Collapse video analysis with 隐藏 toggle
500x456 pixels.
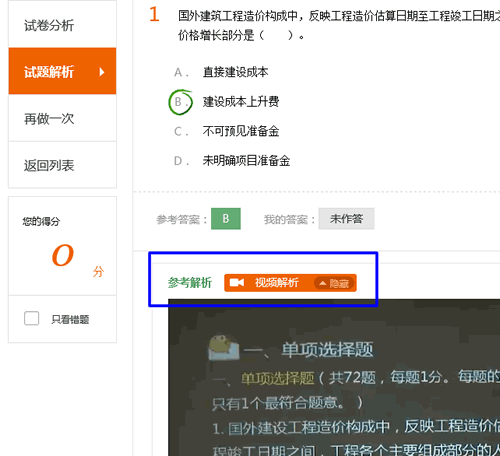click(334, 283)
